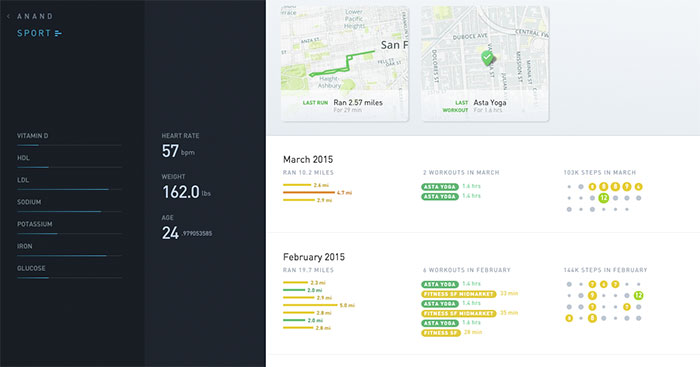700x367 pixels.
Task: Open the March 2015 heading
Action: click(x=308, y=159)
